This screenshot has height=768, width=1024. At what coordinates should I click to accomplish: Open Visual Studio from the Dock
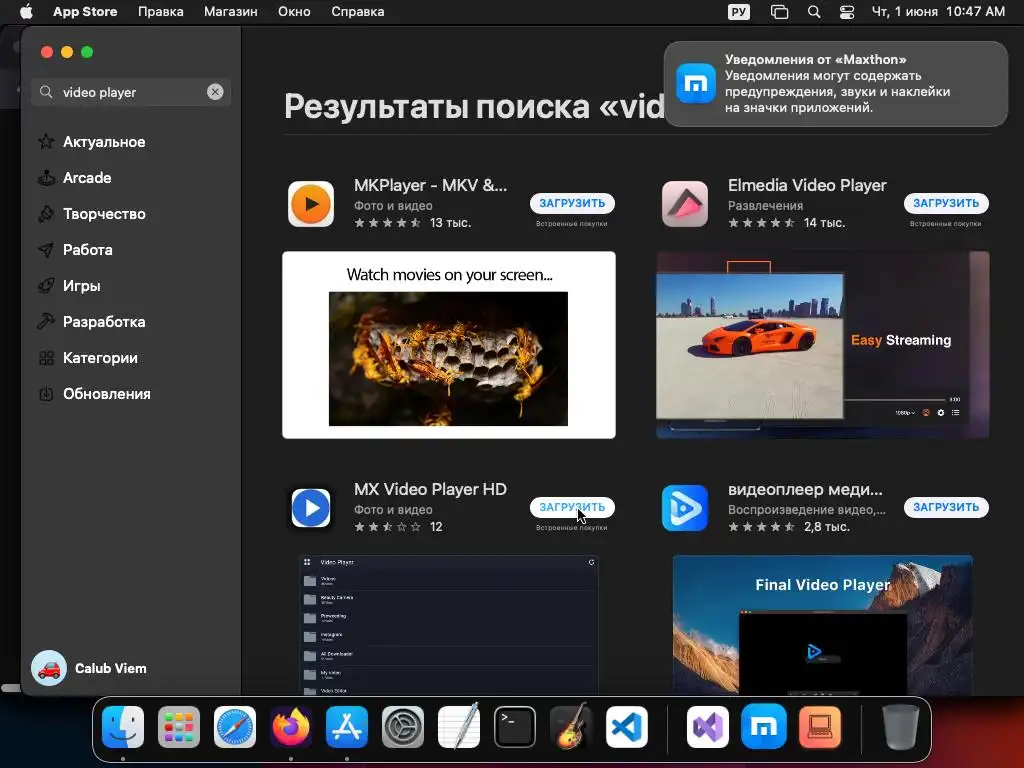(708, 727)
